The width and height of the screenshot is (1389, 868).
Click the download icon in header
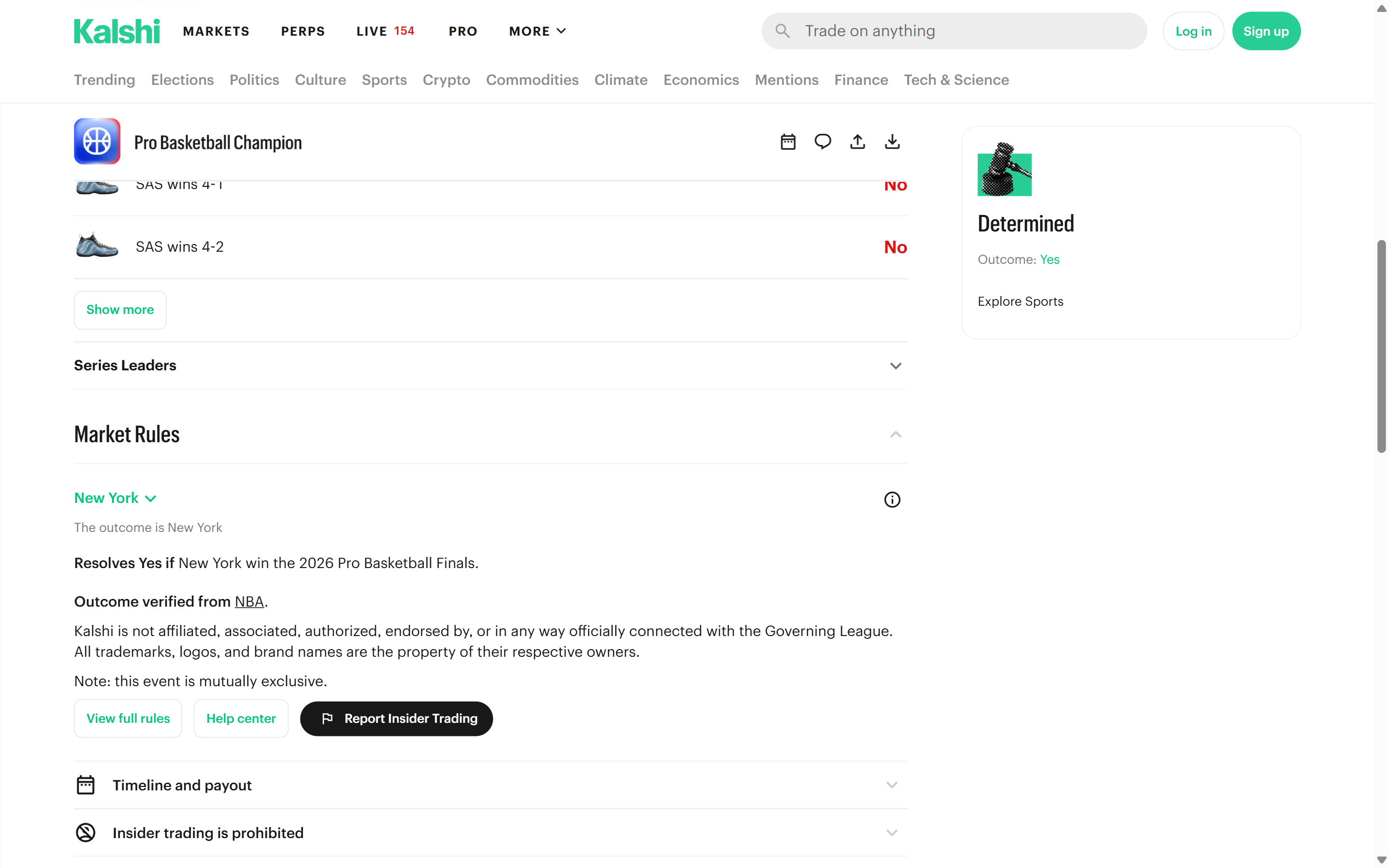click(892, 142)
